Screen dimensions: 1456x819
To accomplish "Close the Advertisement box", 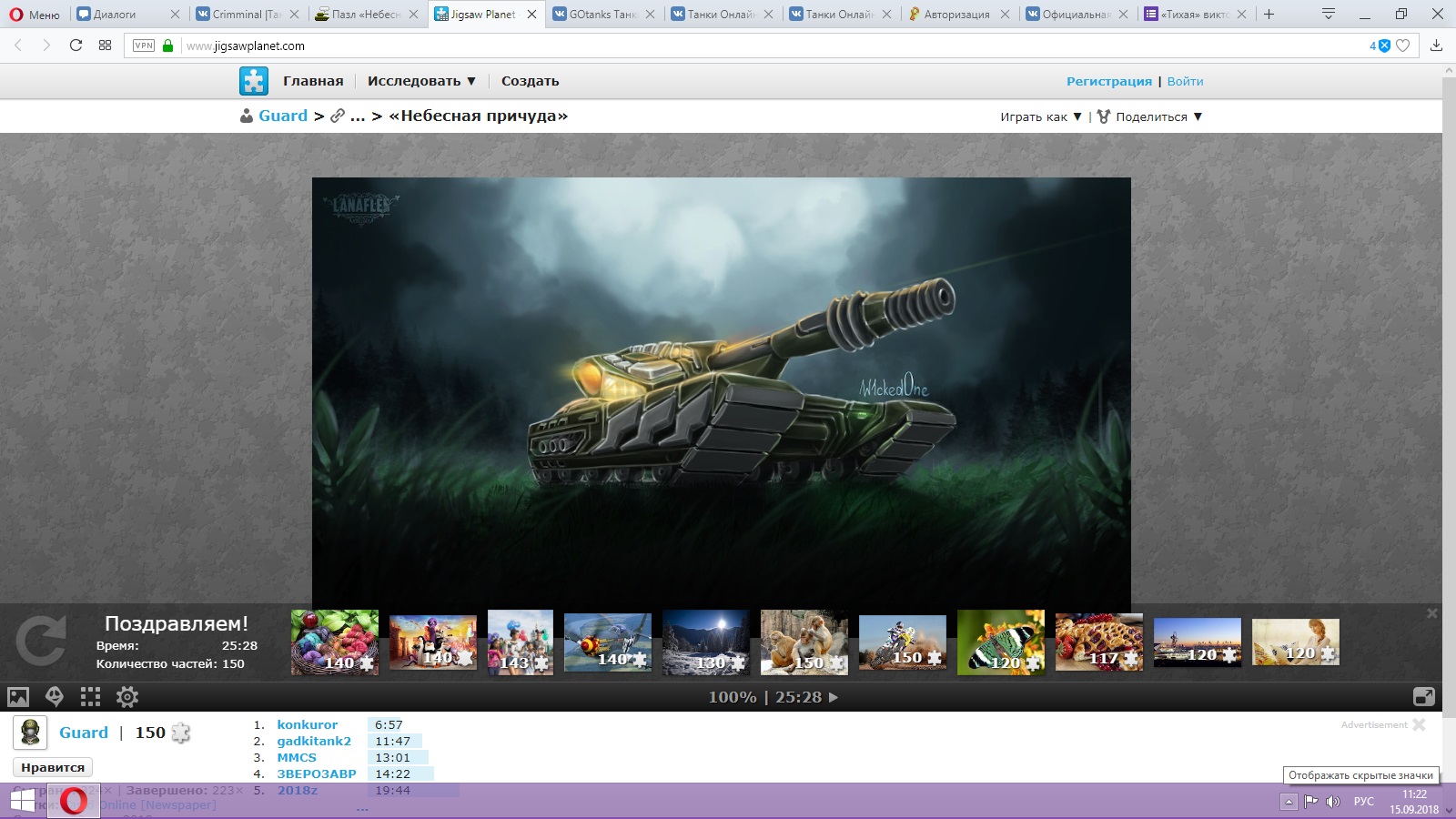I will 1419,724.
